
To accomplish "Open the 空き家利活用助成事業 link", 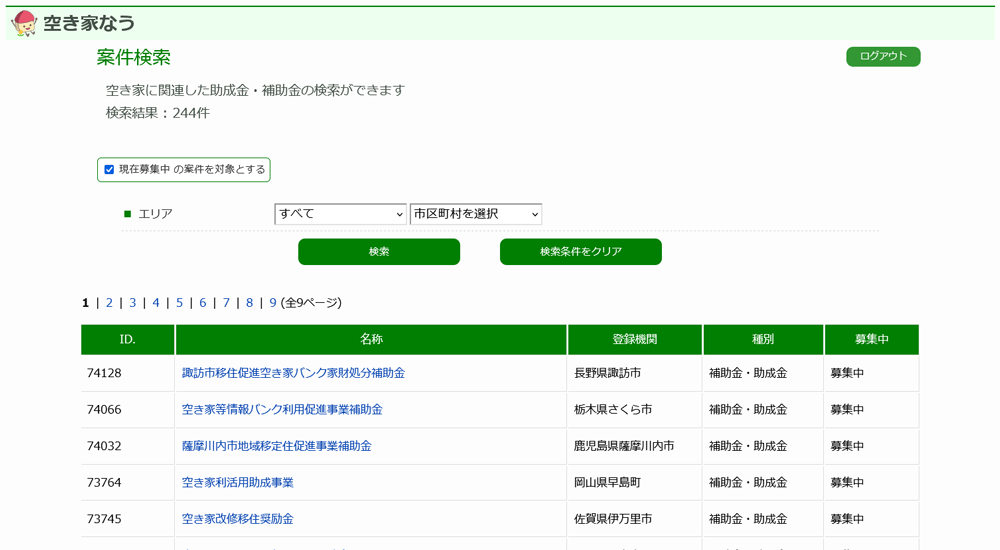I will 237,483.
